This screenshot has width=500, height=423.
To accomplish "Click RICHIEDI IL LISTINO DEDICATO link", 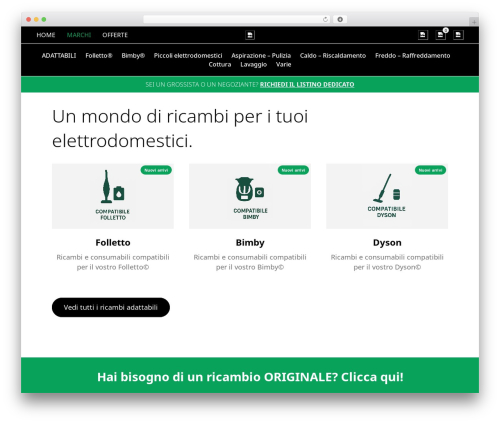I will 307,85.
